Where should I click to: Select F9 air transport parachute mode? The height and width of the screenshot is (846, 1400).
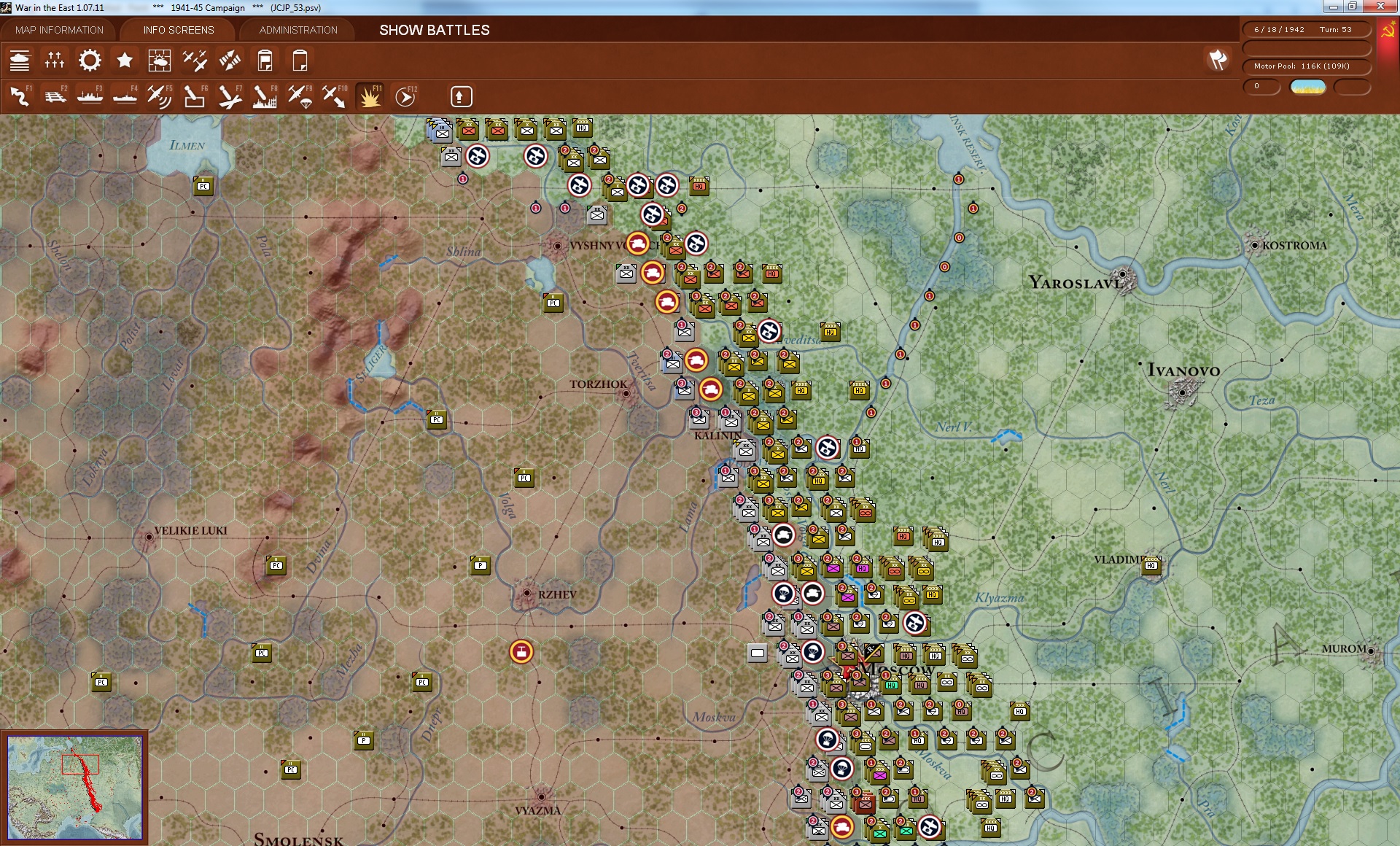coord(300,96)
